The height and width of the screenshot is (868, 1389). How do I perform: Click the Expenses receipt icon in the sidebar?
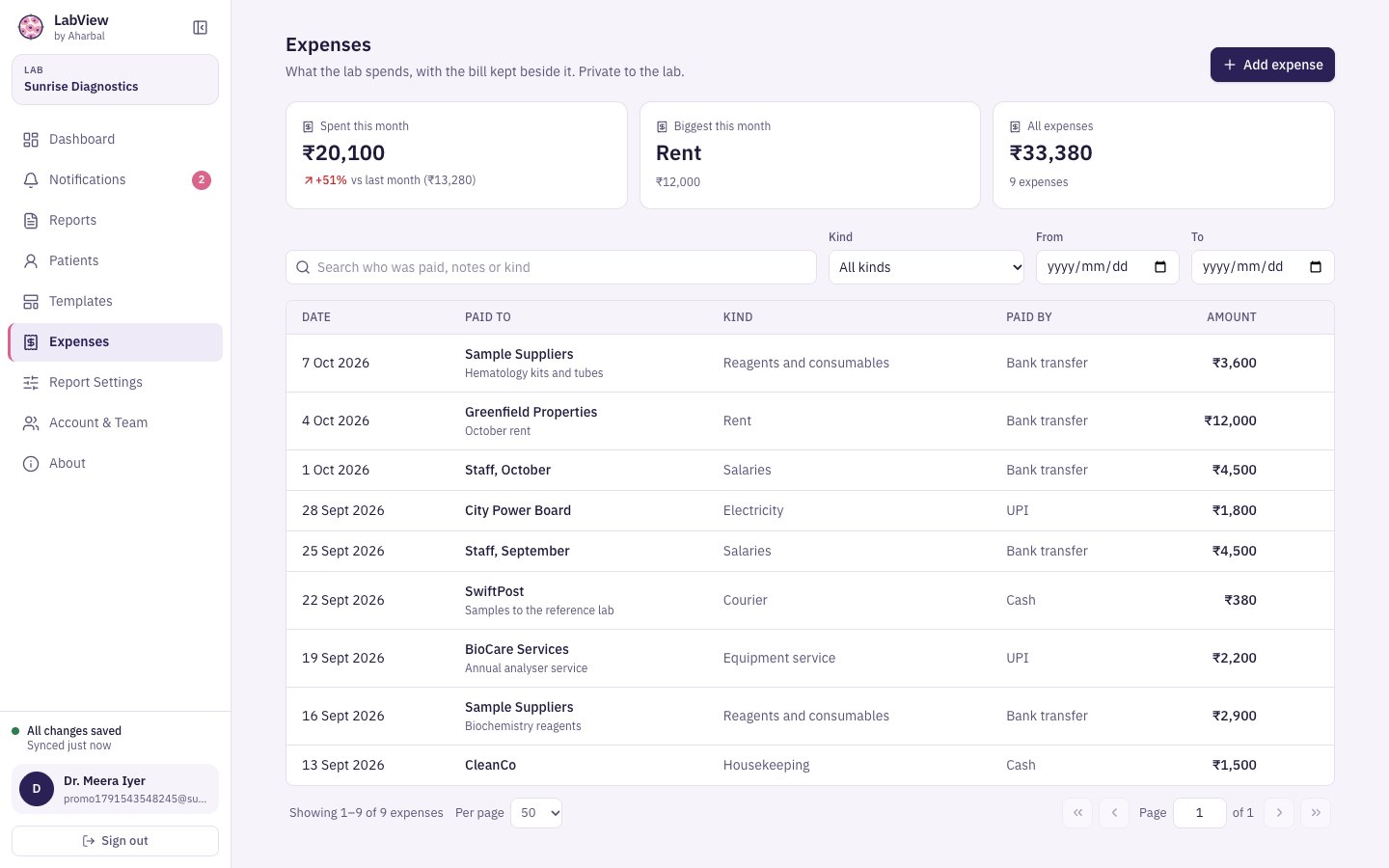click(x=31, y=342)
